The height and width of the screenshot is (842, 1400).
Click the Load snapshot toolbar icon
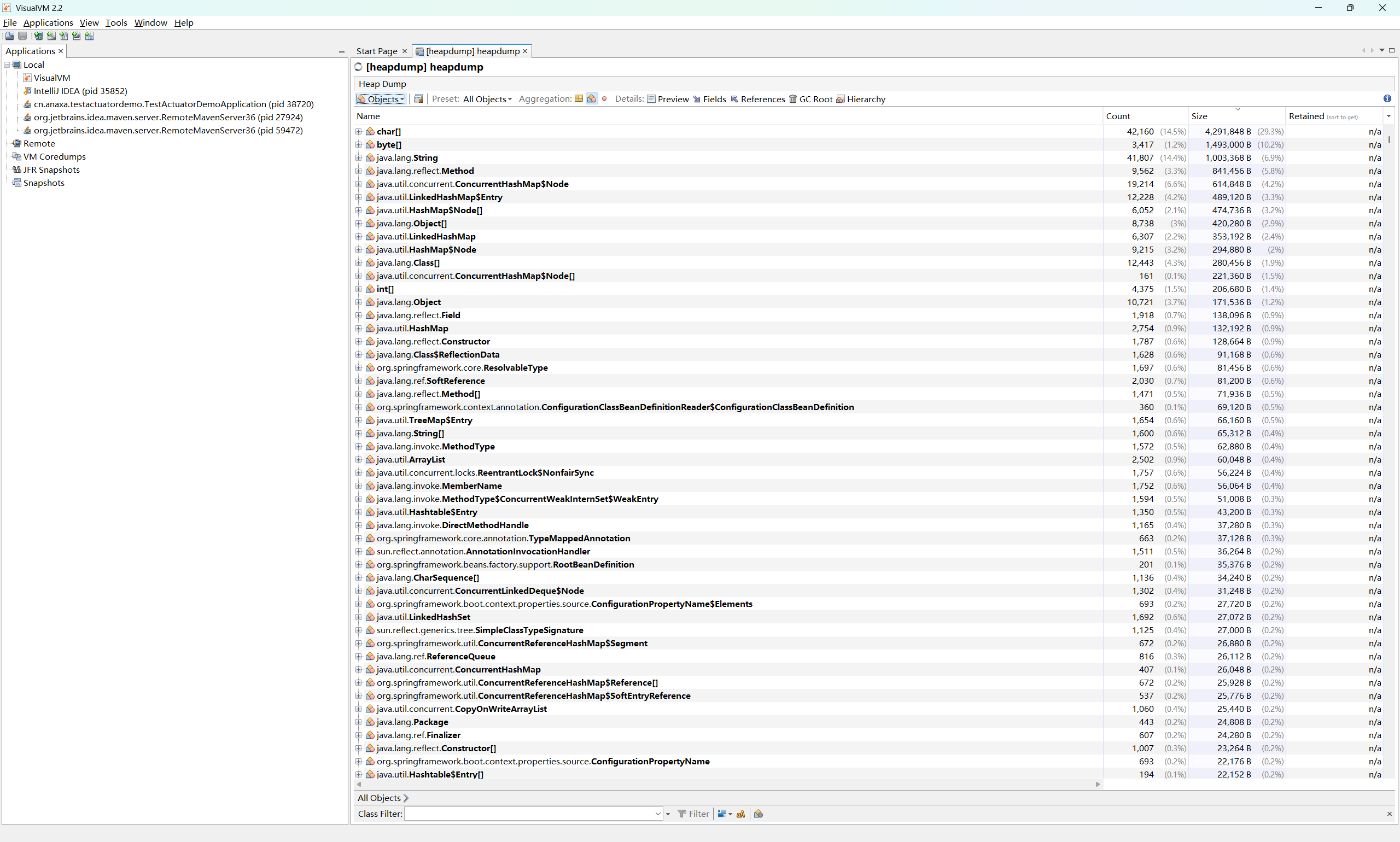(10, 36)
